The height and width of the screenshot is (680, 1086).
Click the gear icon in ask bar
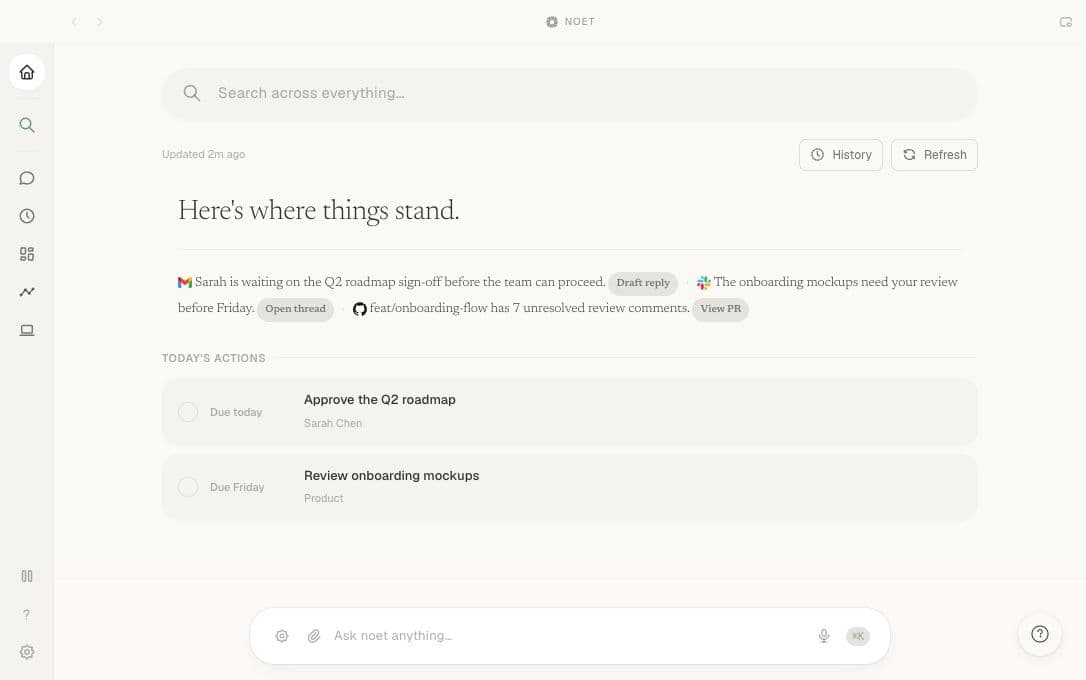pos(282,636)
